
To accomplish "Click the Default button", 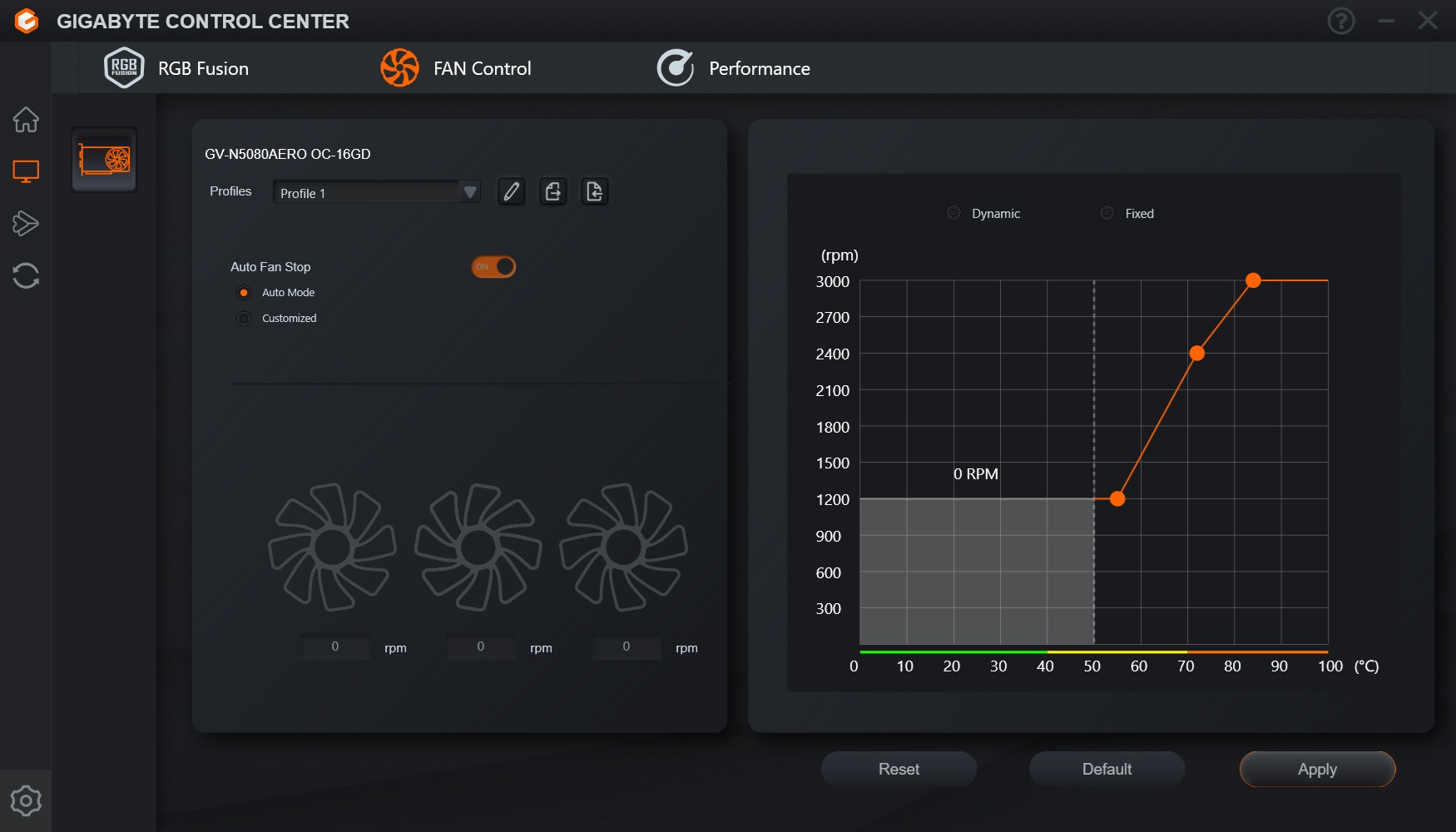I will pos(1107,769).
